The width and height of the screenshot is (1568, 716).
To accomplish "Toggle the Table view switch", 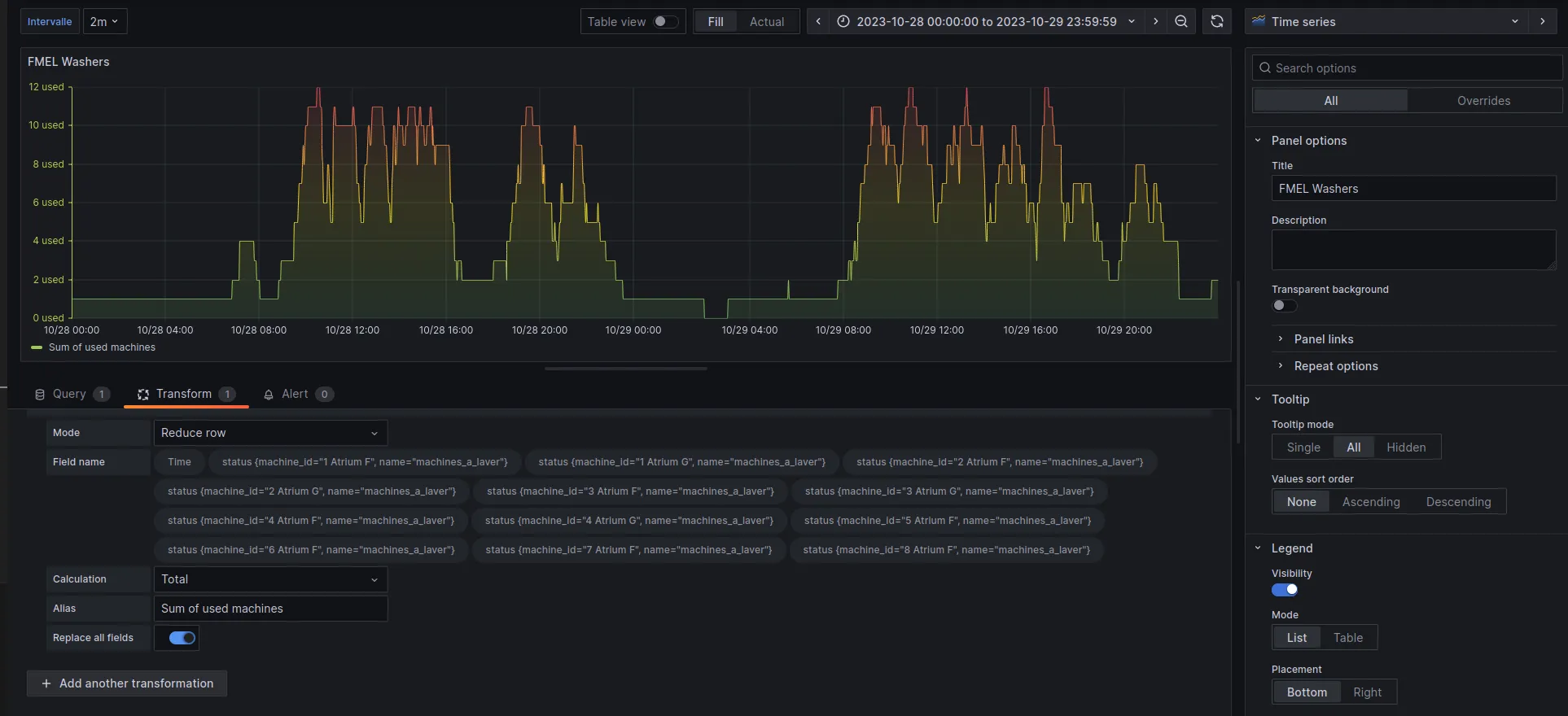I will (x=666, y=22).
